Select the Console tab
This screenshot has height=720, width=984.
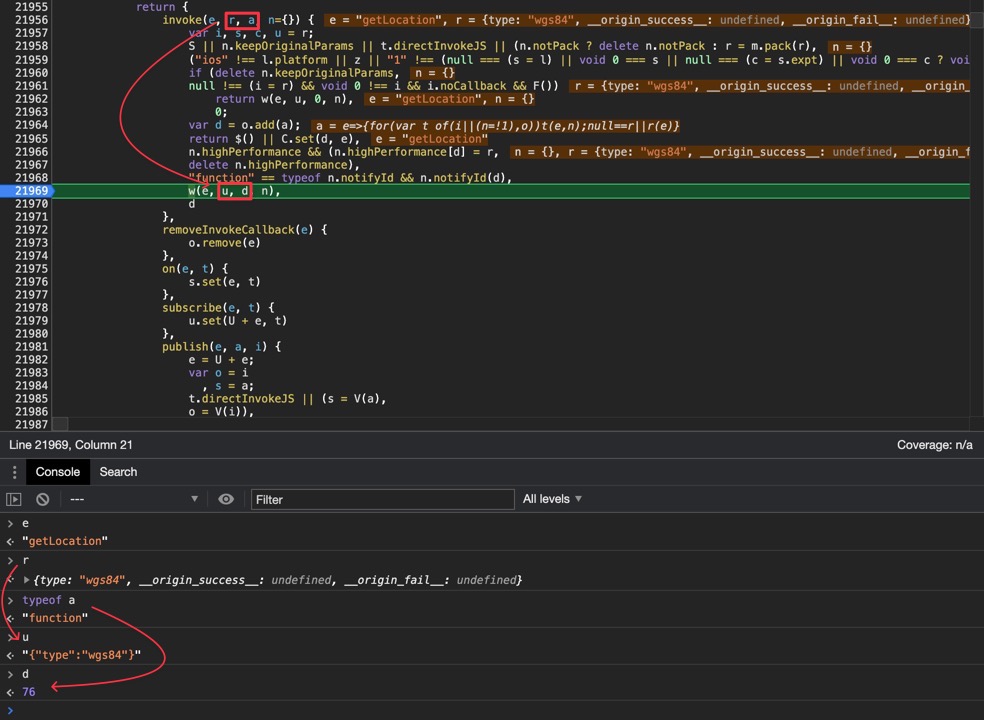tap(57, 472)
